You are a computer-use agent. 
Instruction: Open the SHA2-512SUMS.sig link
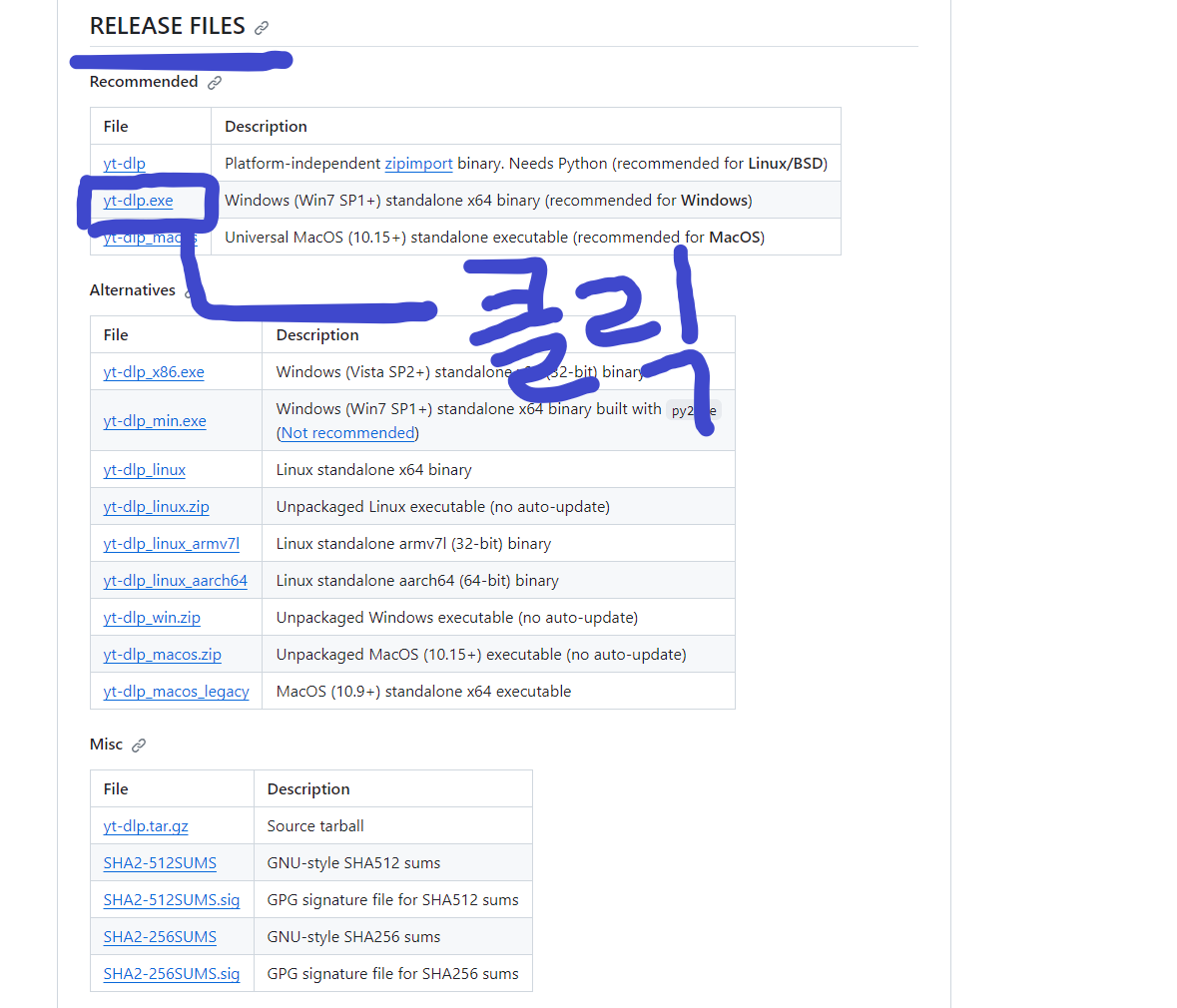point(172,899)
